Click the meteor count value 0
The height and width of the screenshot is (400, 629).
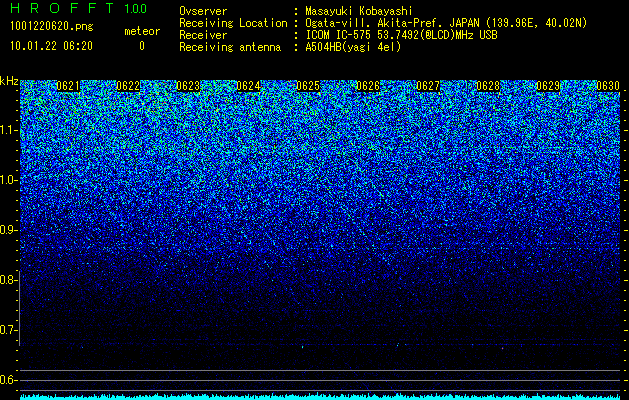(142, 46)
